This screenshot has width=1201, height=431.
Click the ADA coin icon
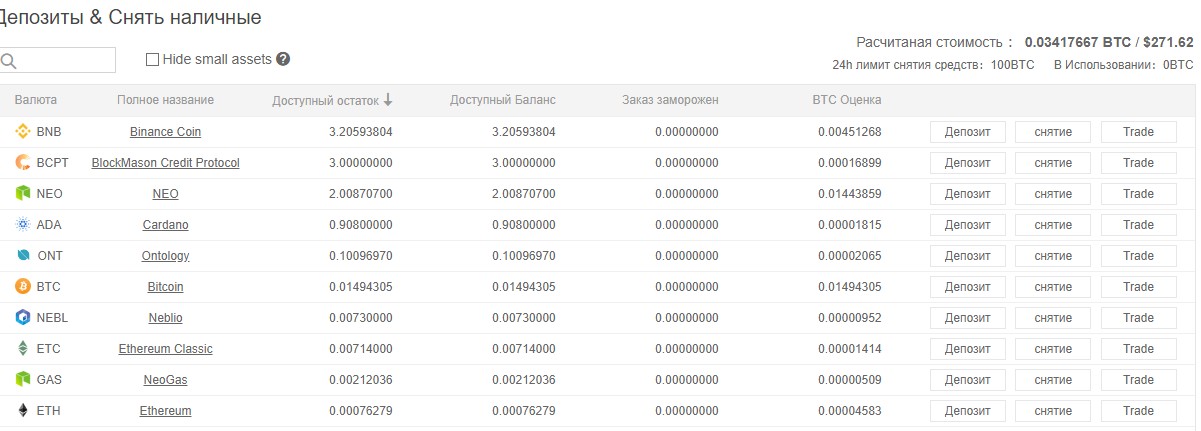click(23, 225)
